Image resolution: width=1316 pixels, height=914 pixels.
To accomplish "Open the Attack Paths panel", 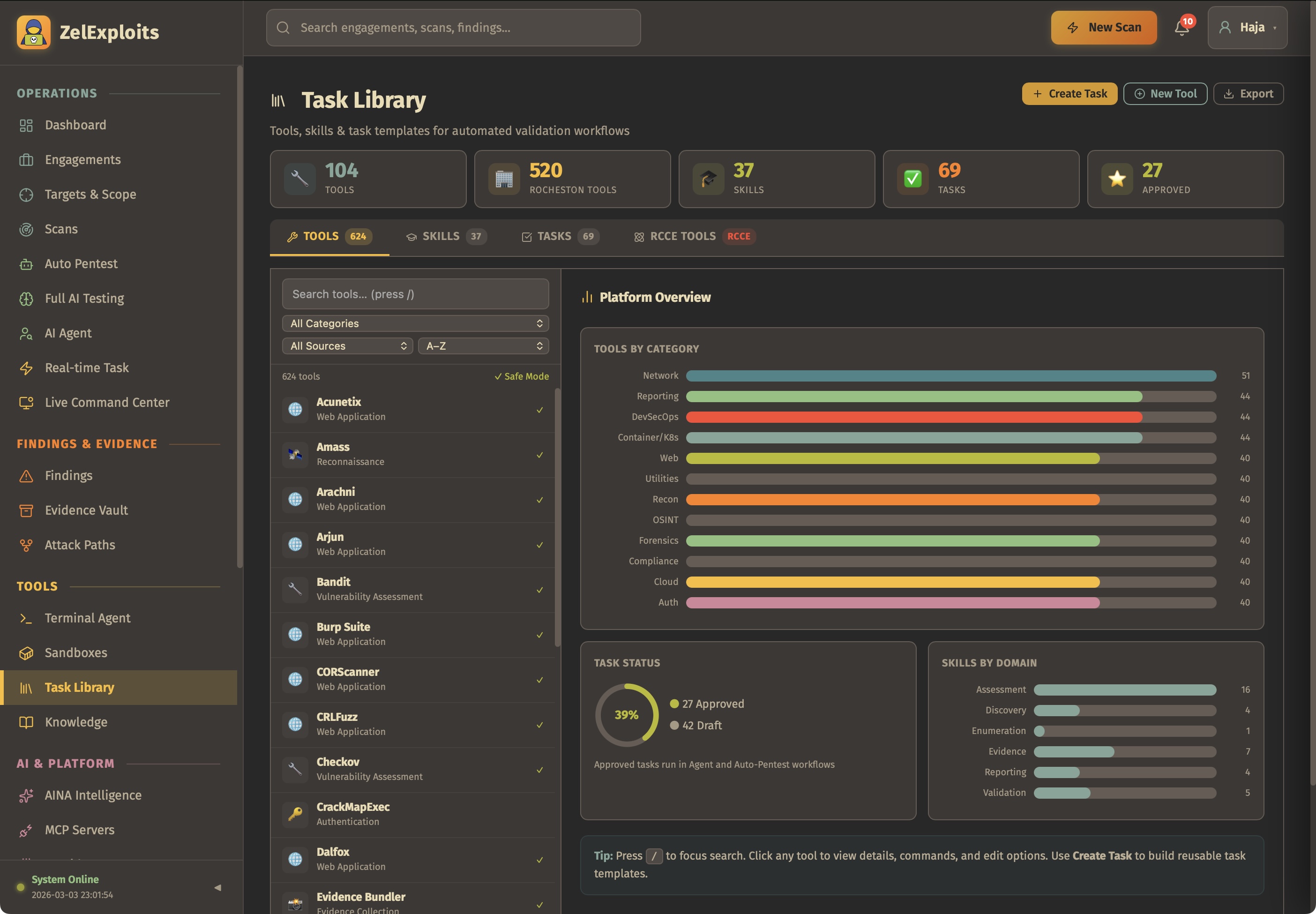I will point(79,545).
